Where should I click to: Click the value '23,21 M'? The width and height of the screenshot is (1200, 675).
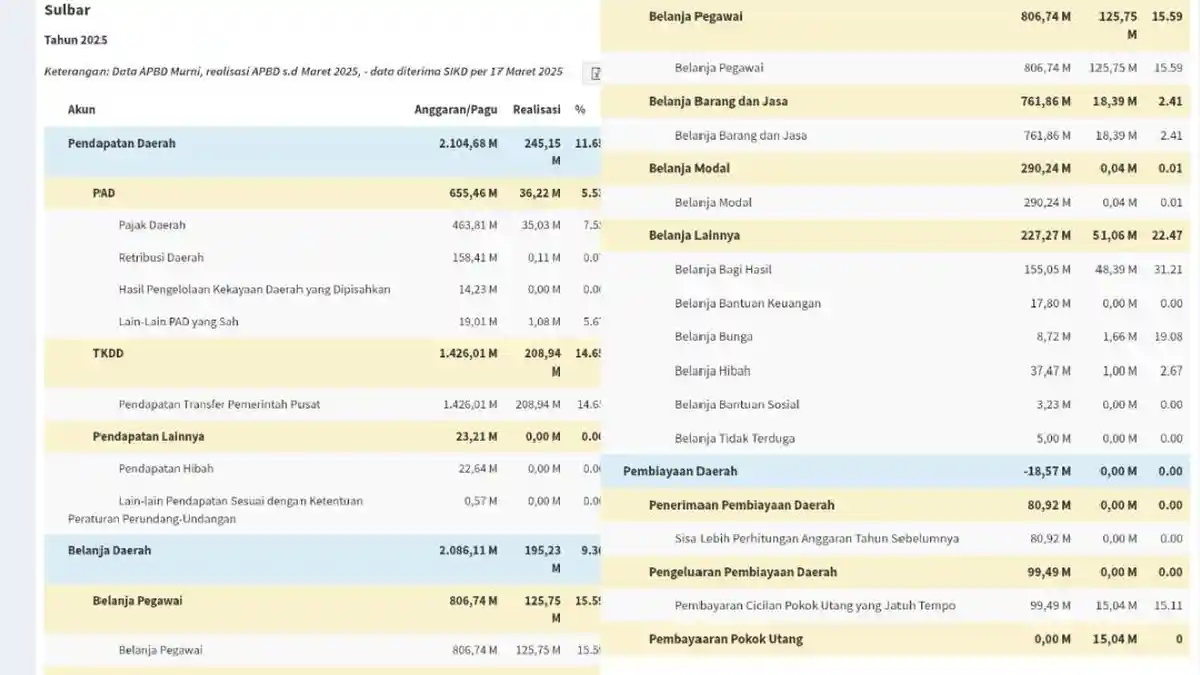click(477, 437)
